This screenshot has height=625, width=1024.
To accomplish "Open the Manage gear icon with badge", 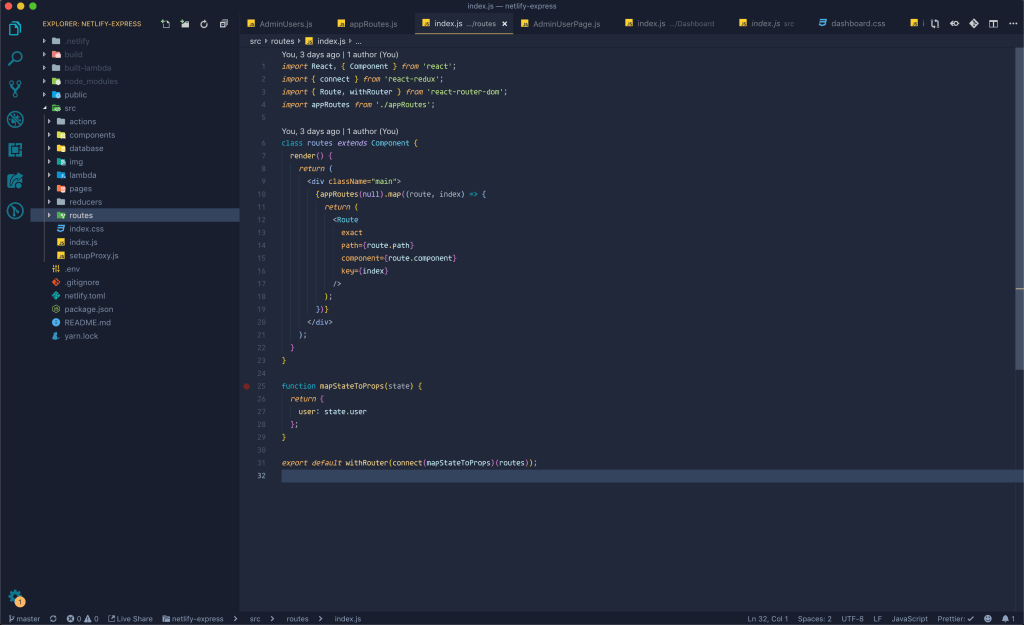I will point(16,597).
